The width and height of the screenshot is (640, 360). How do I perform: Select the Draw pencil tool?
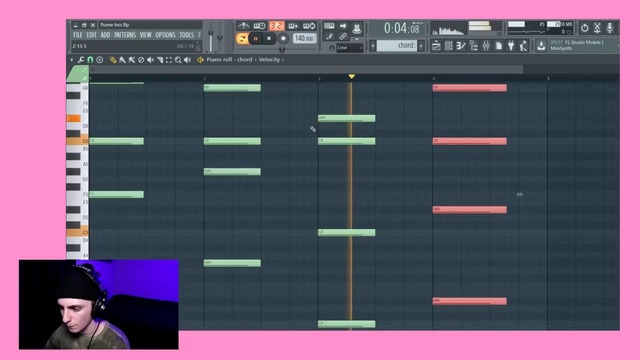[113, 60]
